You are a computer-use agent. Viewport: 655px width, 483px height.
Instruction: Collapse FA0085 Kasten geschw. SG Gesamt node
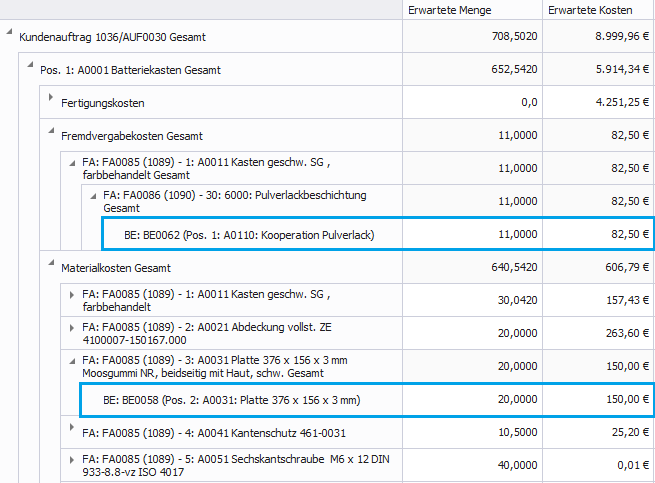tap(72, 162)
